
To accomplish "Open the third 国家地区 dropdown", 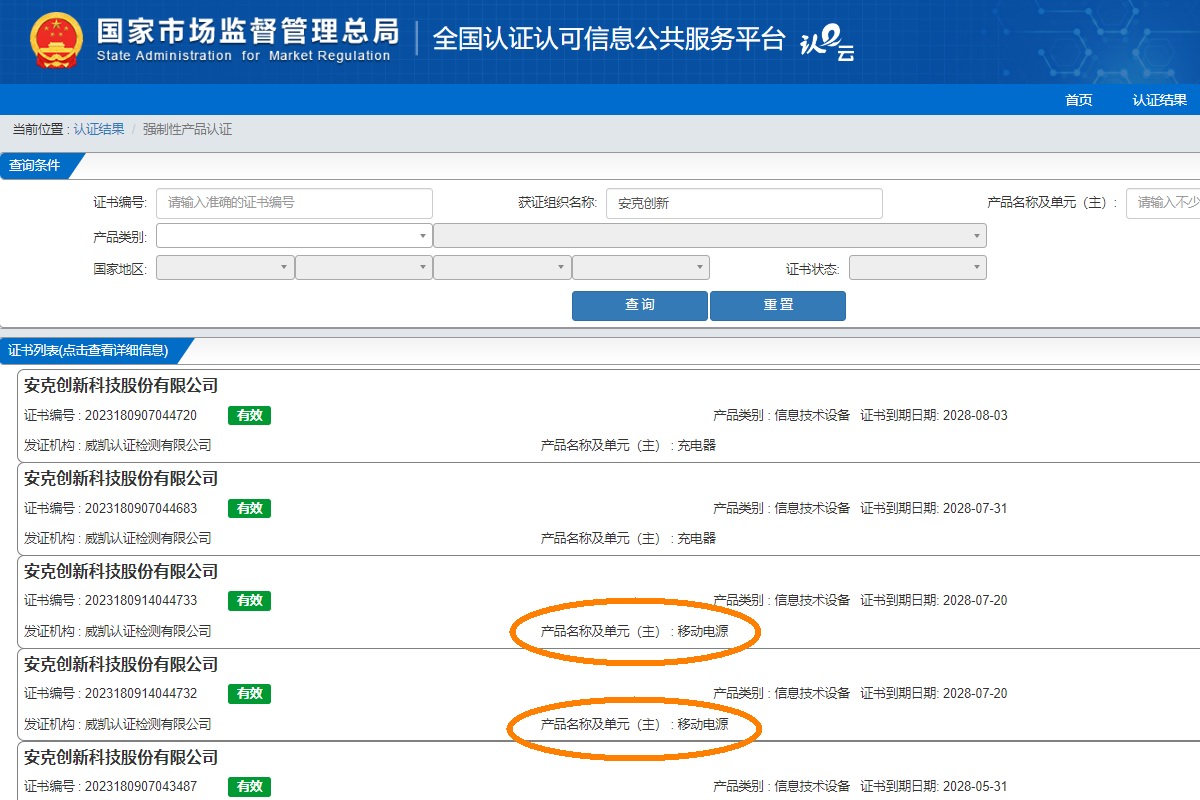I will click(502, 268).
